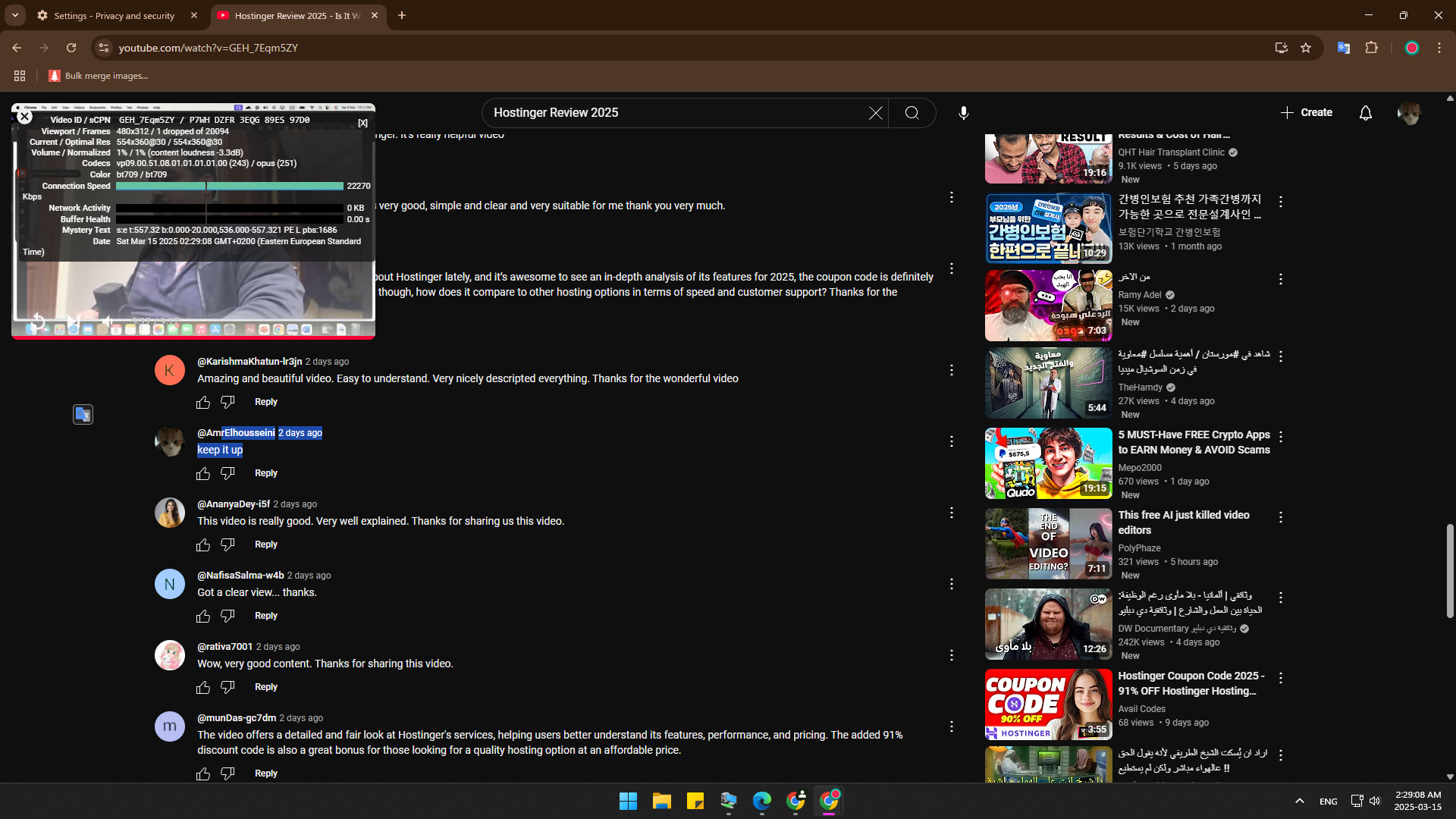Open options menu for AnanyaDey comment
Image resolution: width=1456 pixels, height=819 pixels.
click(951, 513)
